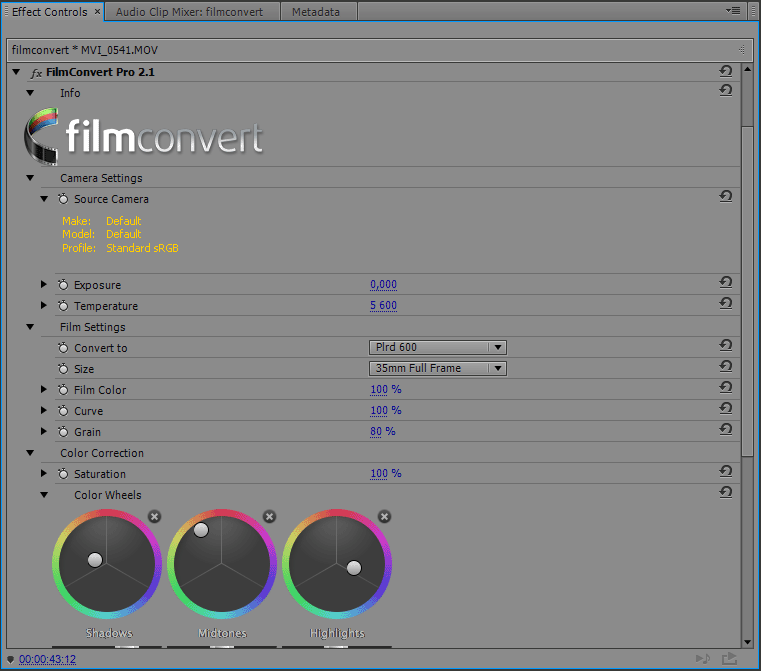
Task: Click the timecode 00:00:43:12
Action: [48, 659]
